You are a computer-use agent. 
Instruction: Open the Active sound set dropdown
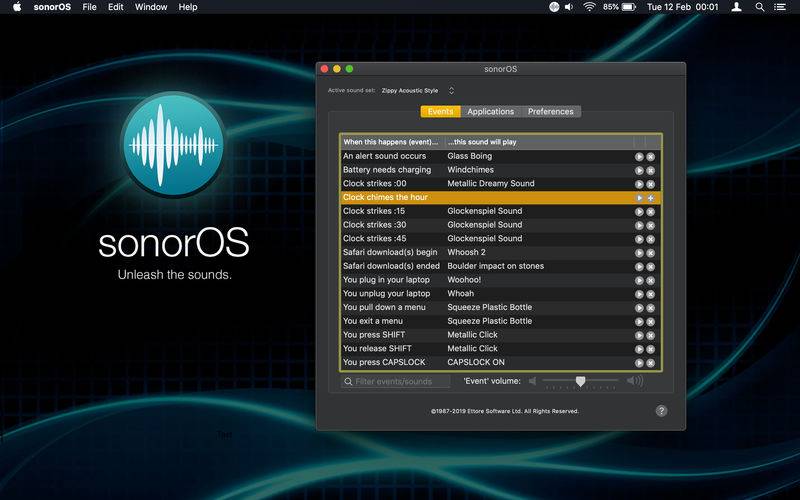coord(418,90)
